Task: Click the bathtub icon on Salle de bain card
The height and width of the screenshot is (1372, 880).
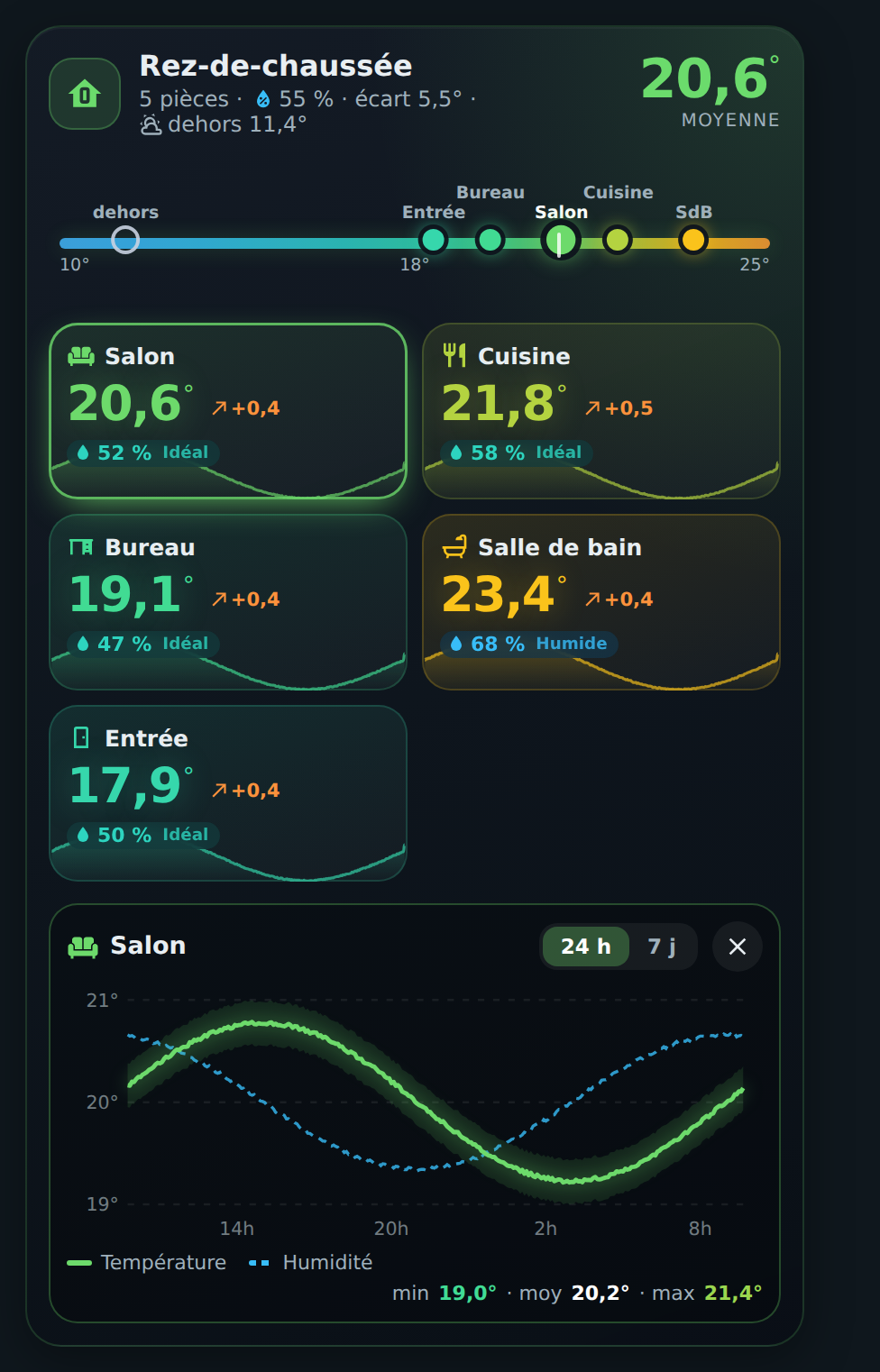Action: 454,546
